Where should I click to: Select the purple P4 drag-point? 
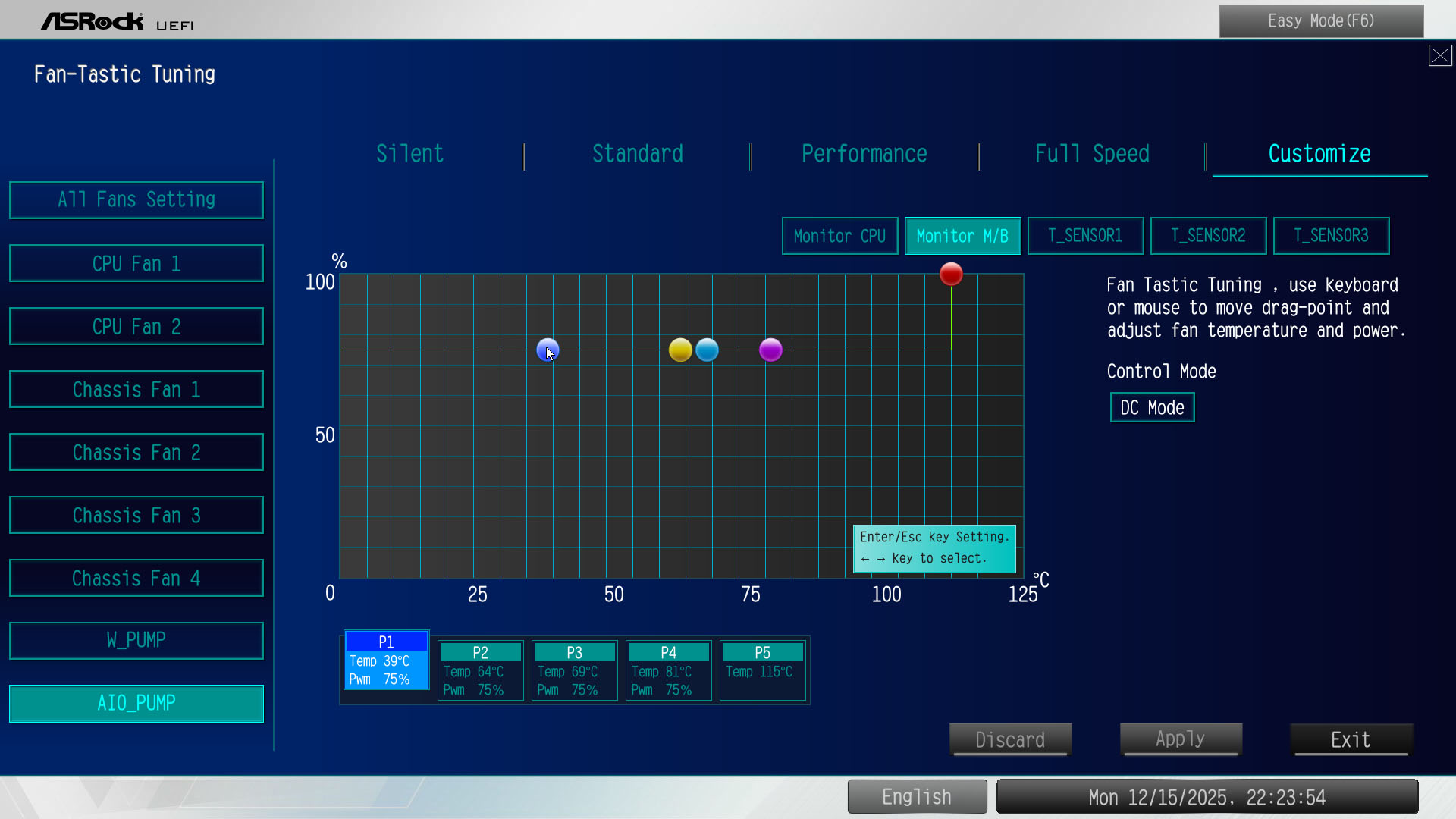(x=770, y=350)
